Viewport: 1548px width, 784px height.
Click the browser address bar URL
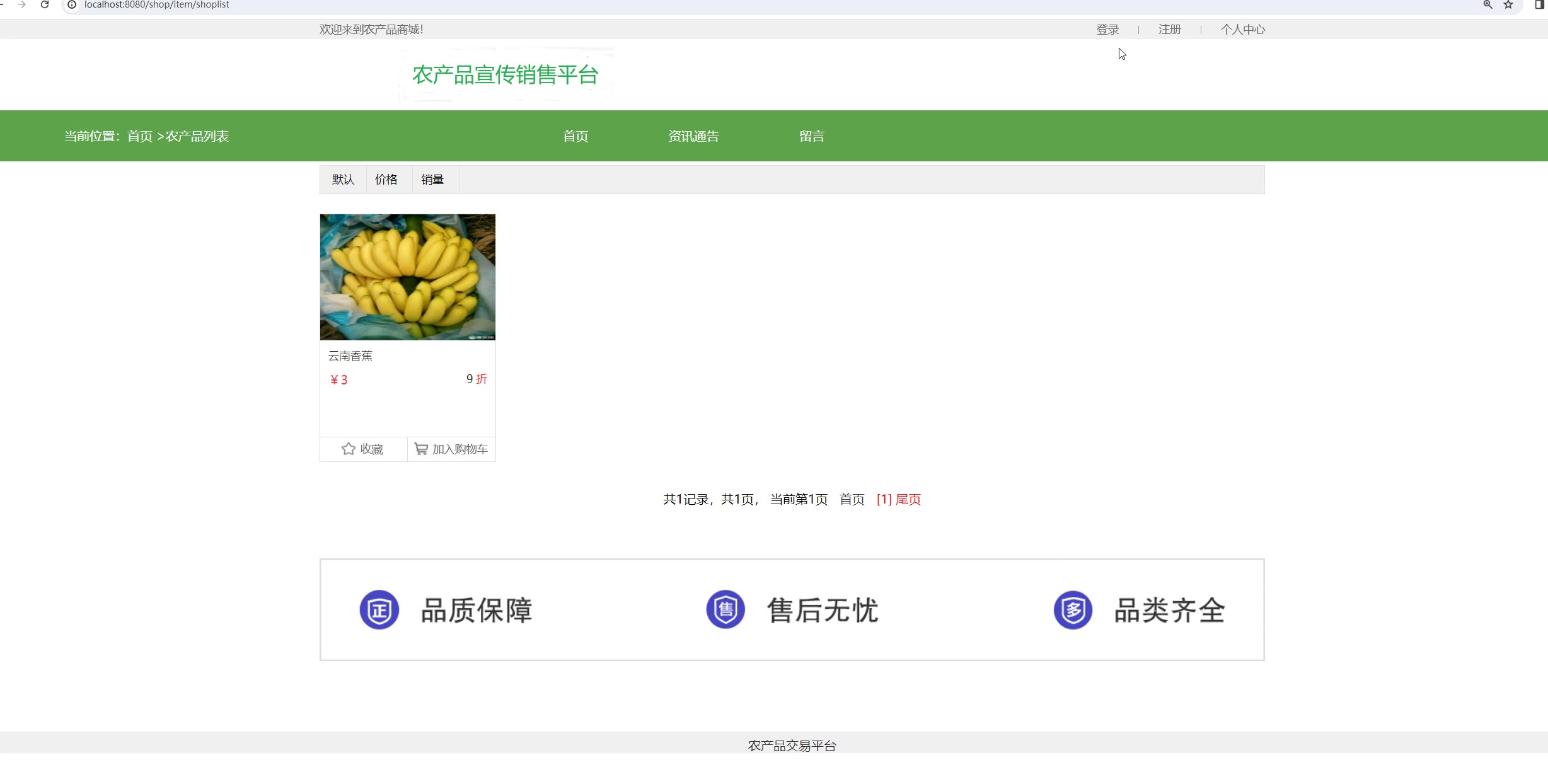(157, 4)
